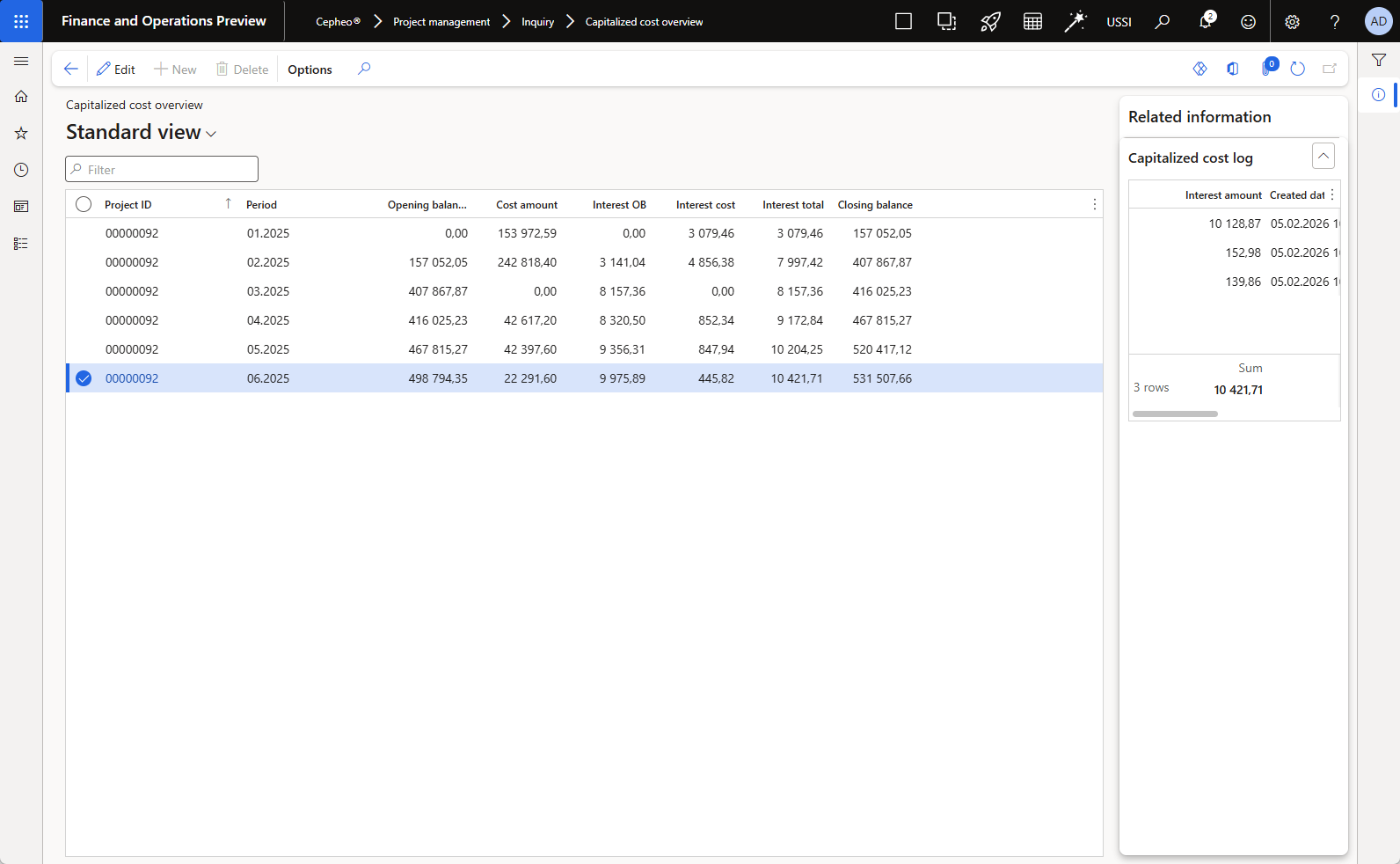Open grid options menu (three dots)
The height and width of the screenshot is (864, 1400).
click(1094, 204)
